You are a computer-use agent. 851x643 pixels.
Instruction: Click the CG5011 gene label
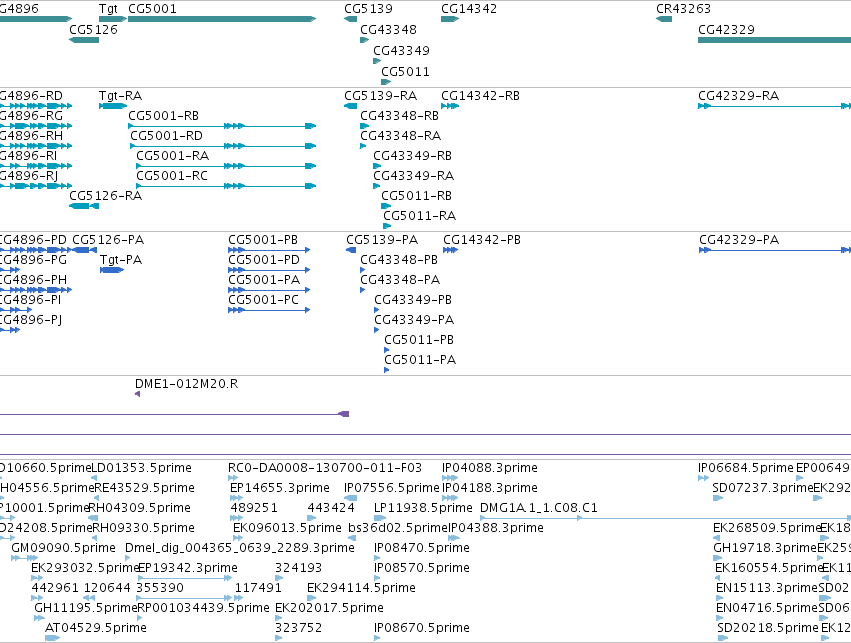click(405, 72)
